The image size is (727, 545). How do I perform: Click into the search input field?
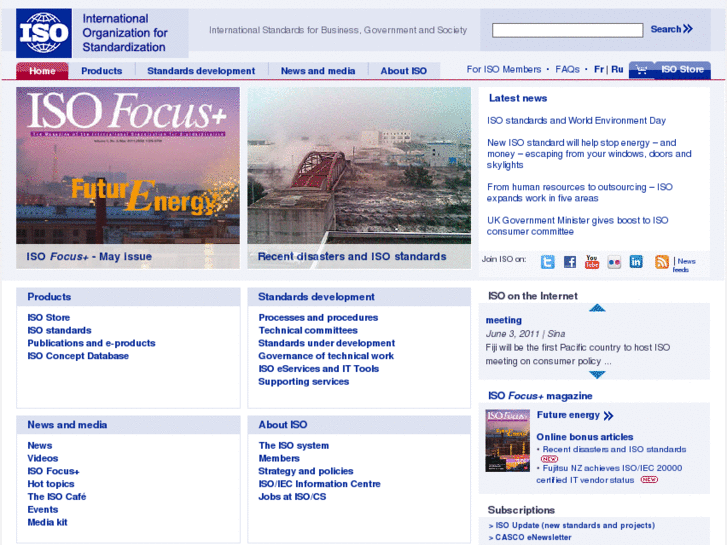pyautogui.click(x=568, y=30)
